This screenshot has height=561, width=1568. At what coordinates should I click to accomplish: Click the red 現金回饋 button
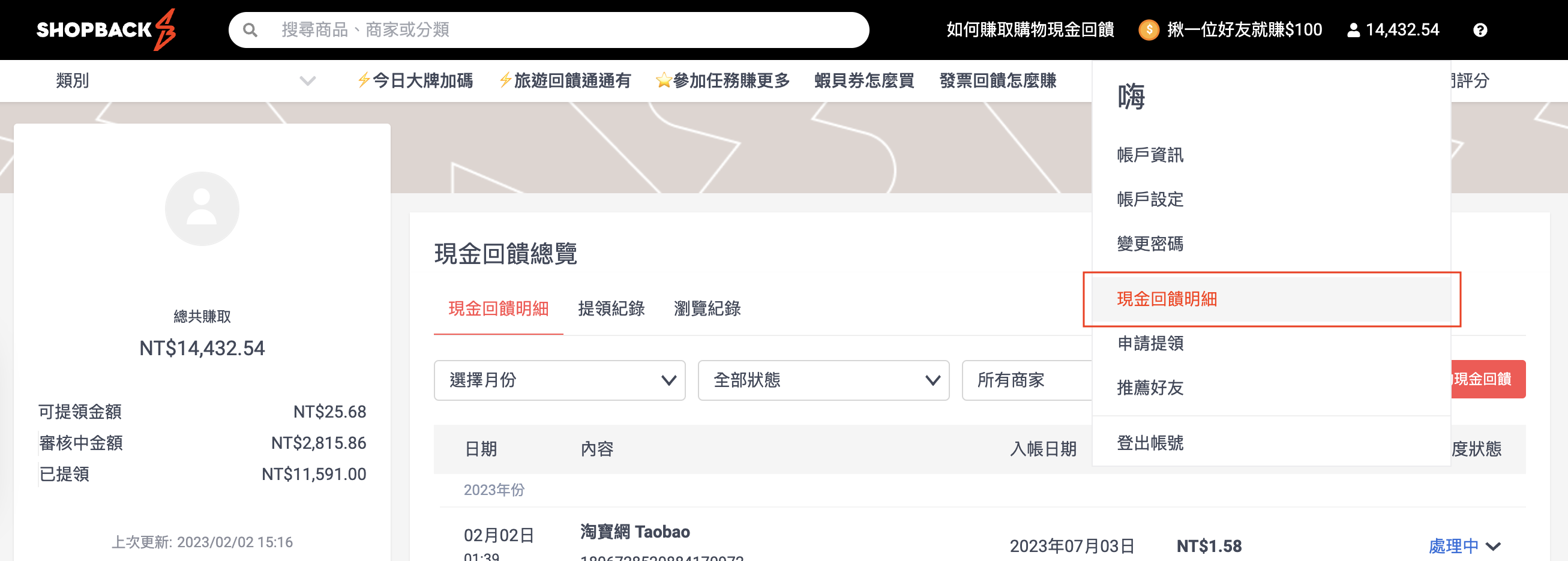(x=1488, y=379)
